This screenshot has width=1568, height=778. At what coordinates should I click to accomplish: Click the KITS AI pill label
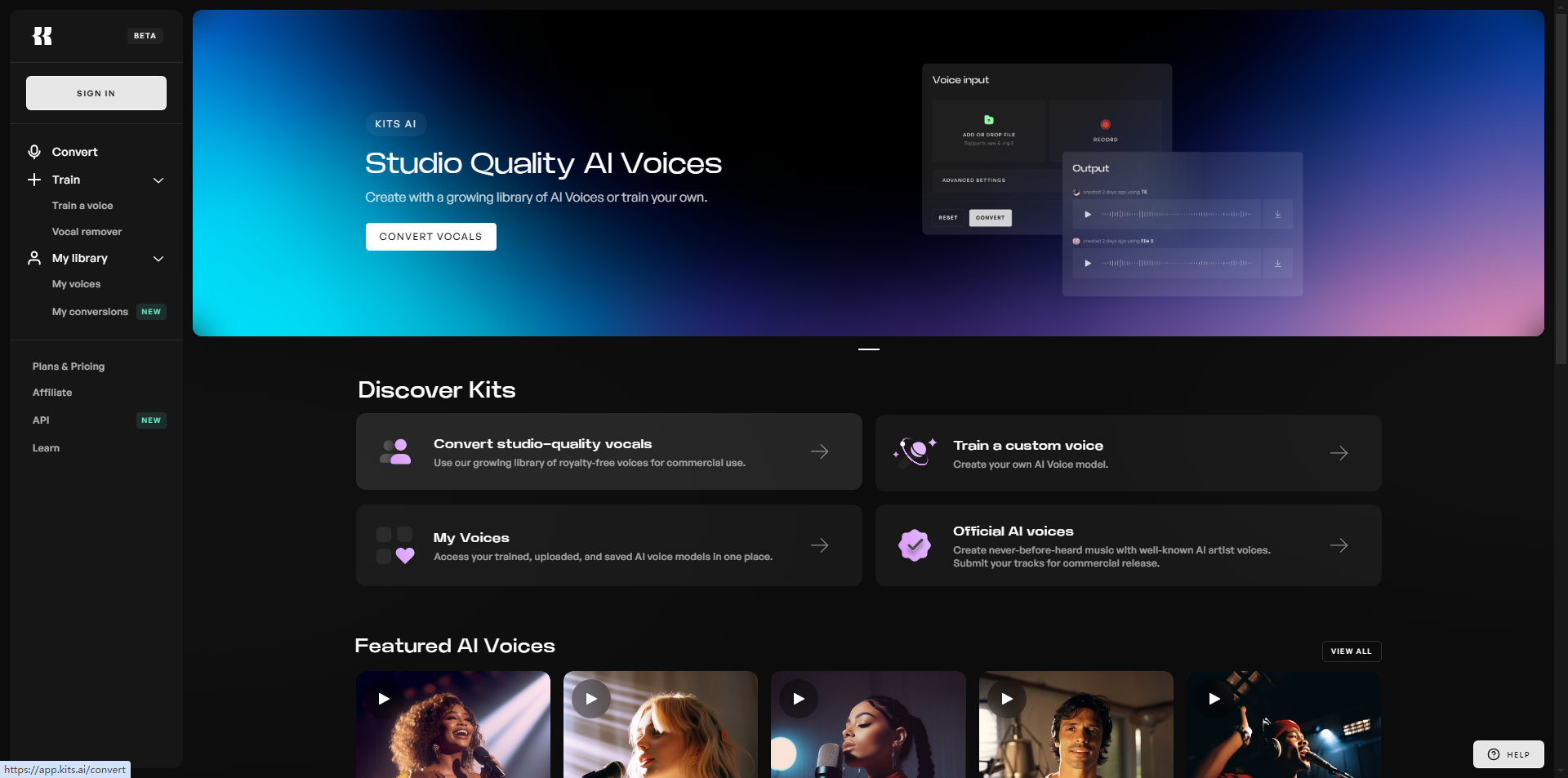tap(395, 124)
